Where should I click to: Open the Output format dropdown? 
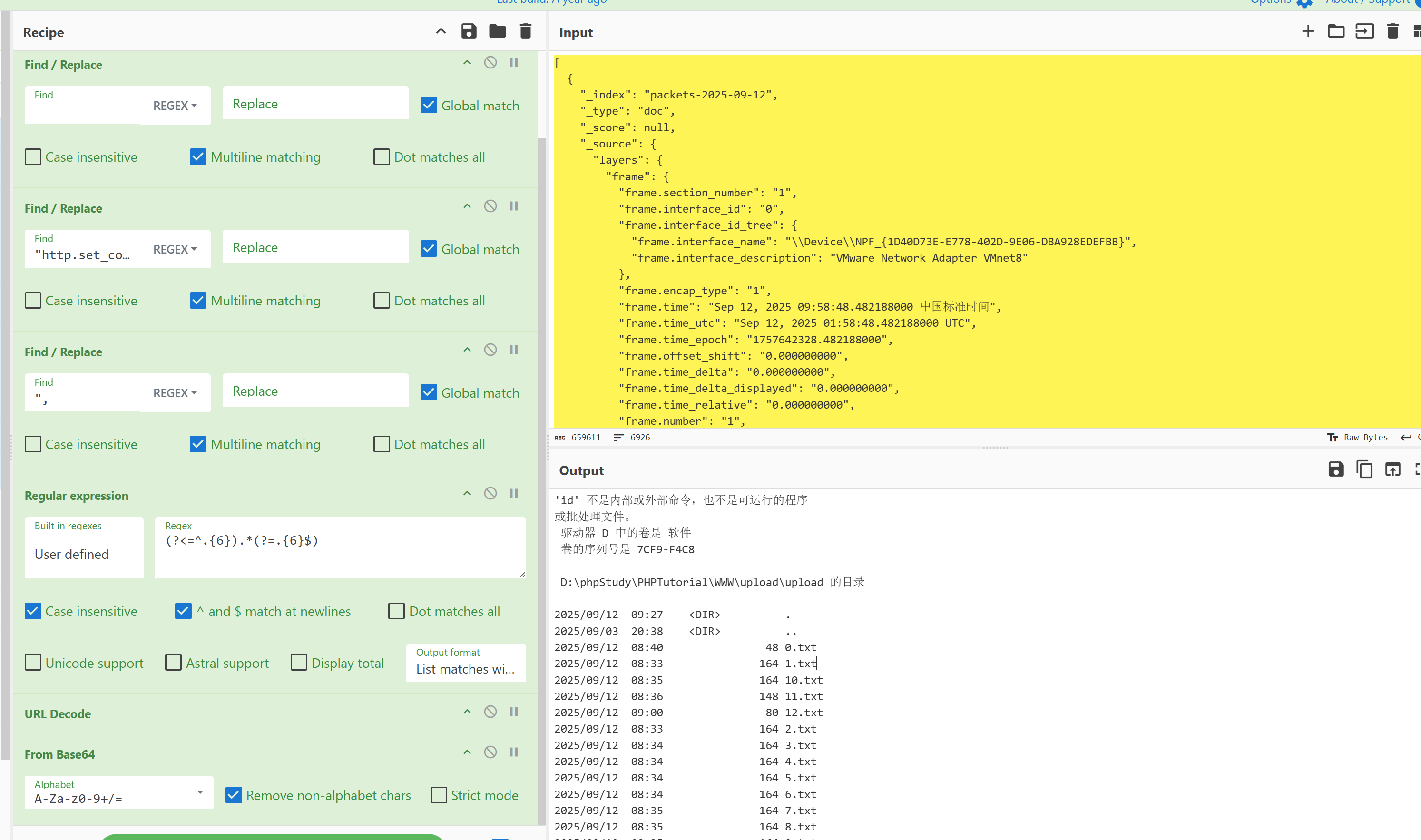coord(465,663)
